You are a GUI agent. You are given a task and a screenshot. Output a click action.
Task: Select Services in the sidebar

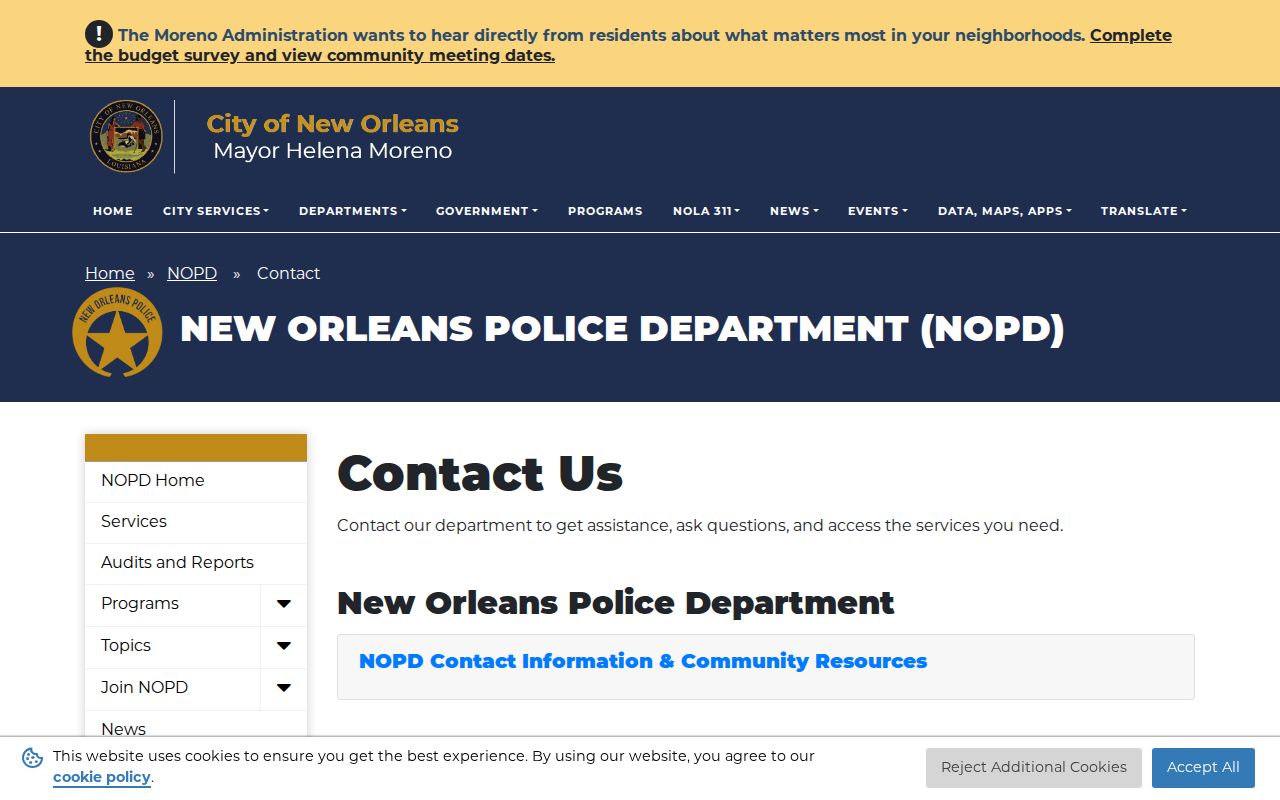pos(196,522)
